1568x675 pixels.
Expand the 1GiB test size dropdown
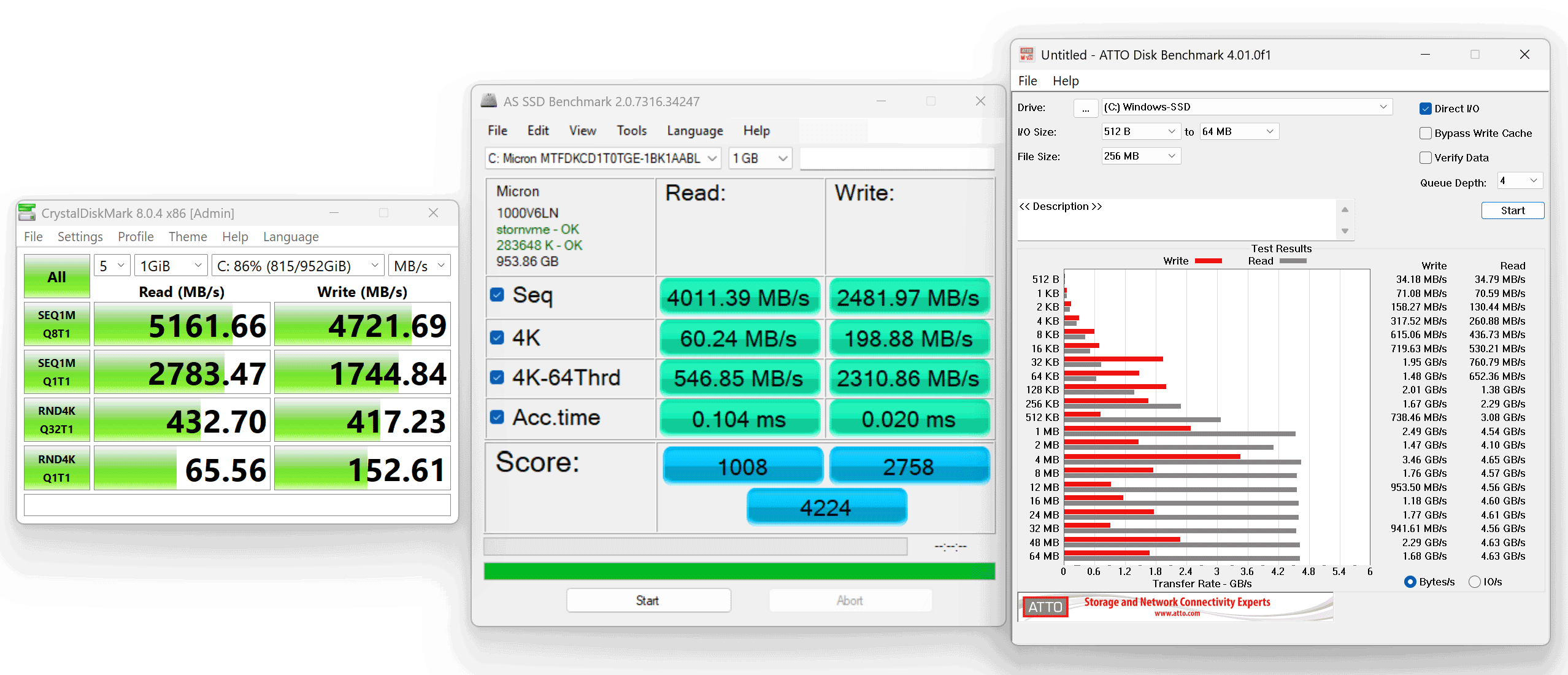tap(171, 266)
